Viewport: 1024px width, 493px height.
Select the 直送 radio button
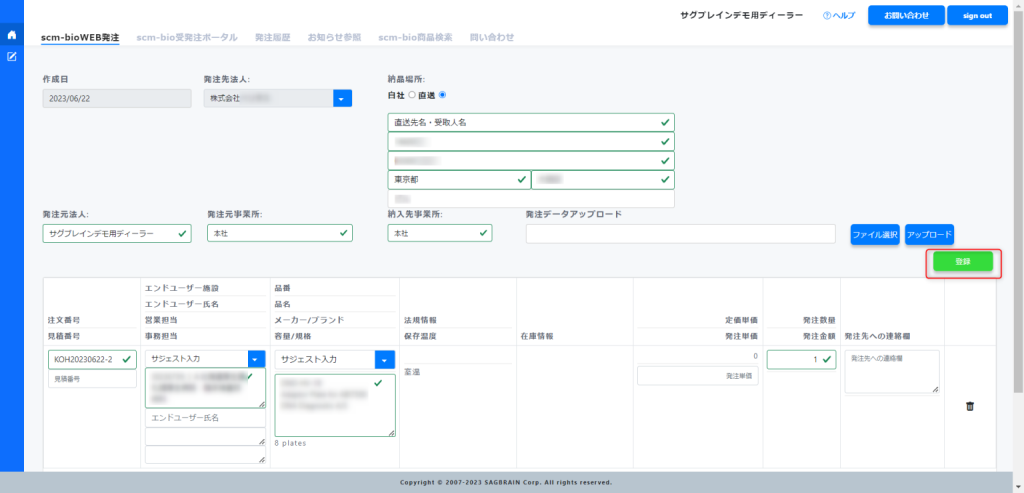(x=443, y=95)
